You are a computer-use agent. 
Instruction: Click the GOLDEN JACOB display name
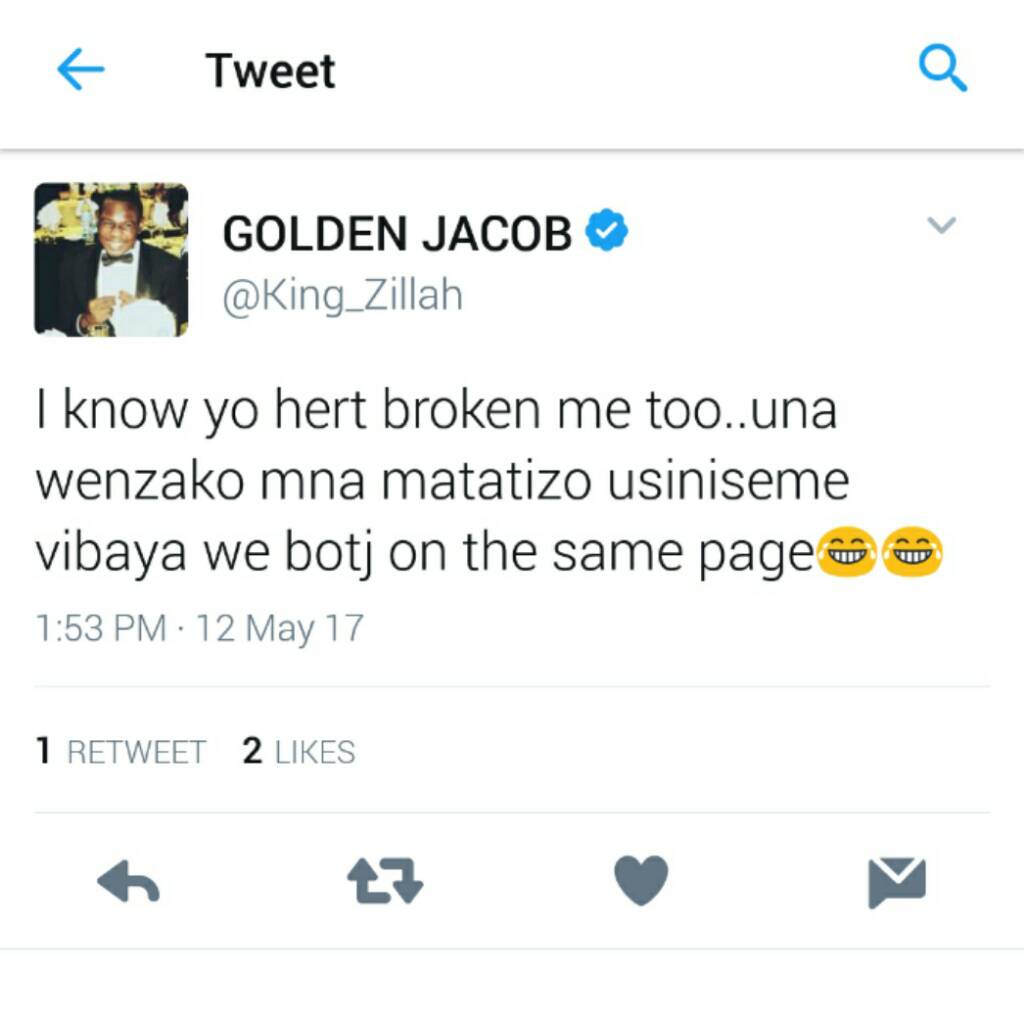click(x=397, y=233)
